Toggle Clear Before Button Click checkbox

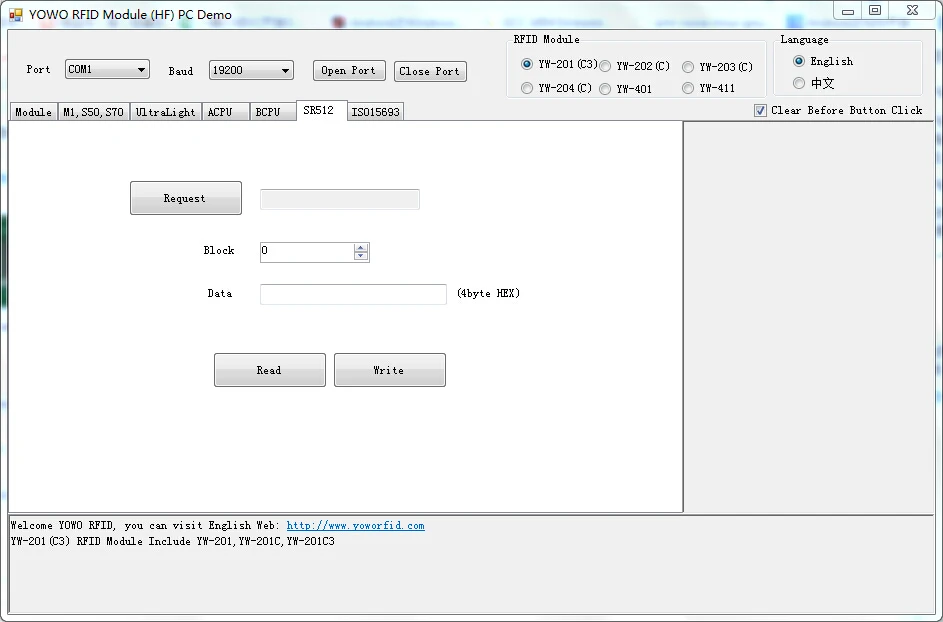(x=761, y=110)
